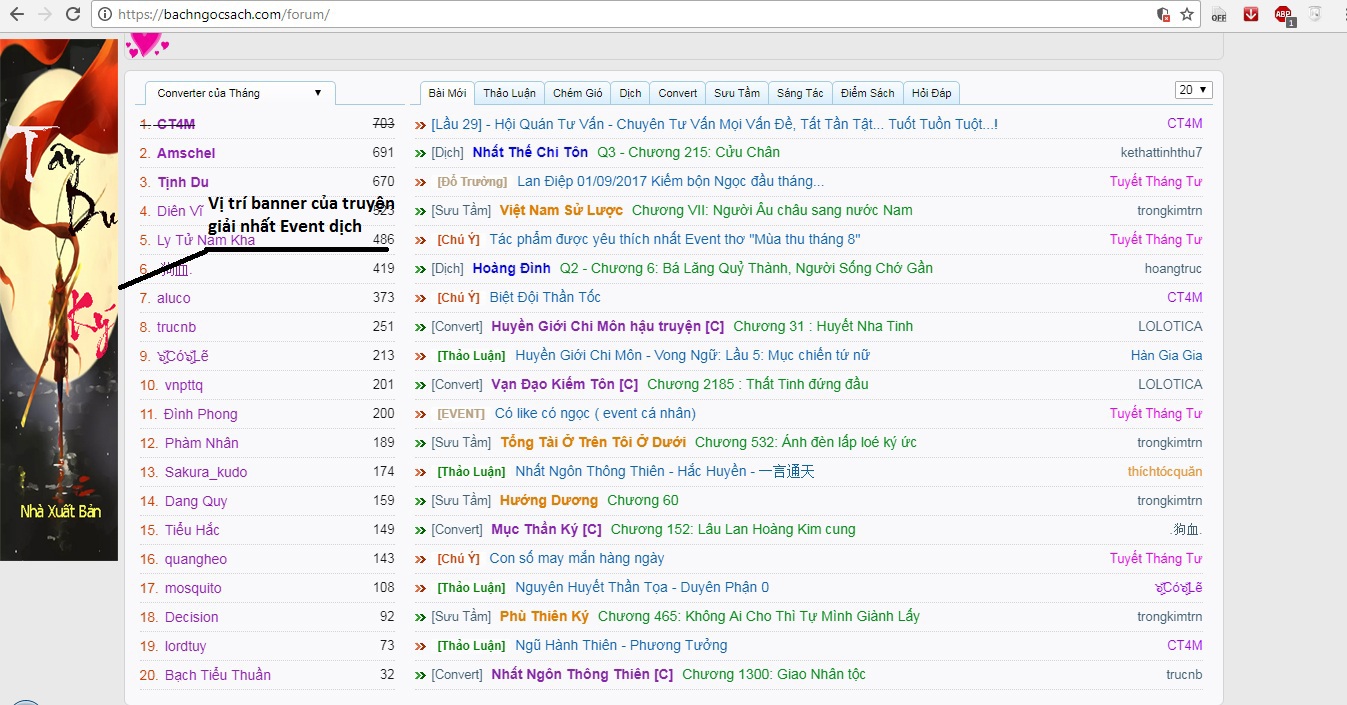The image size is (1347, 705).
Task: Click the OFF page extension icon
Action: pyautogui.click(x=1218, y=14)
